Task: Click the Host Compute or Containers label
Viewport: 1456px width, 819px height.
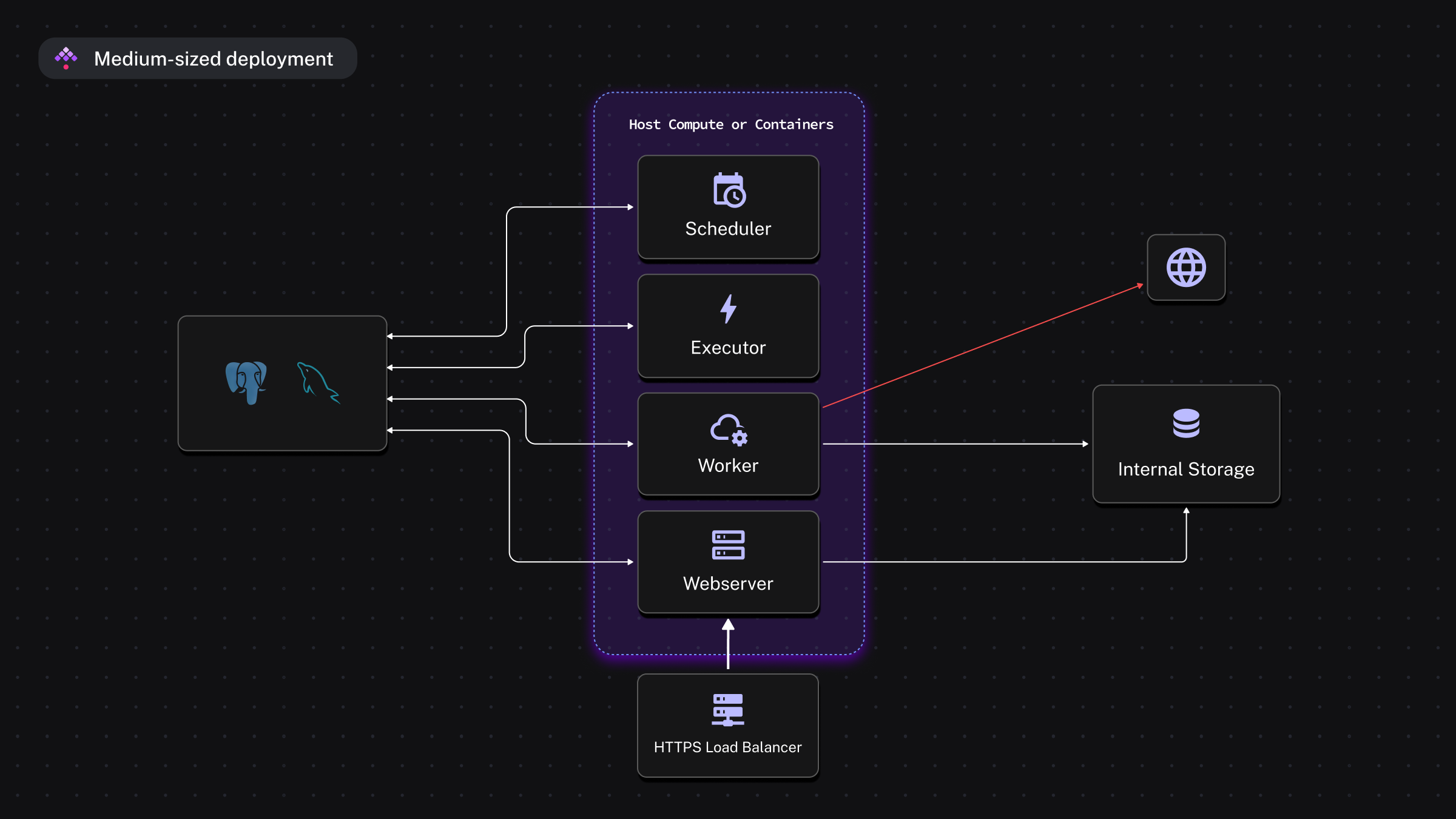Action: point(730,124)
